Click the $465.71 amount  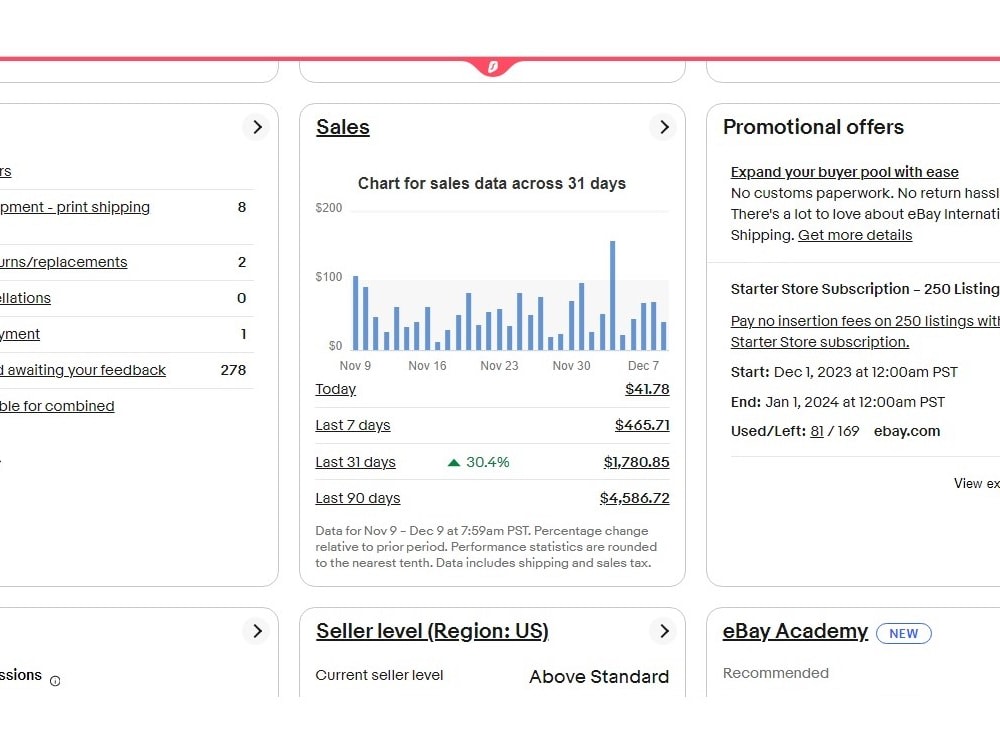[642, 425]
